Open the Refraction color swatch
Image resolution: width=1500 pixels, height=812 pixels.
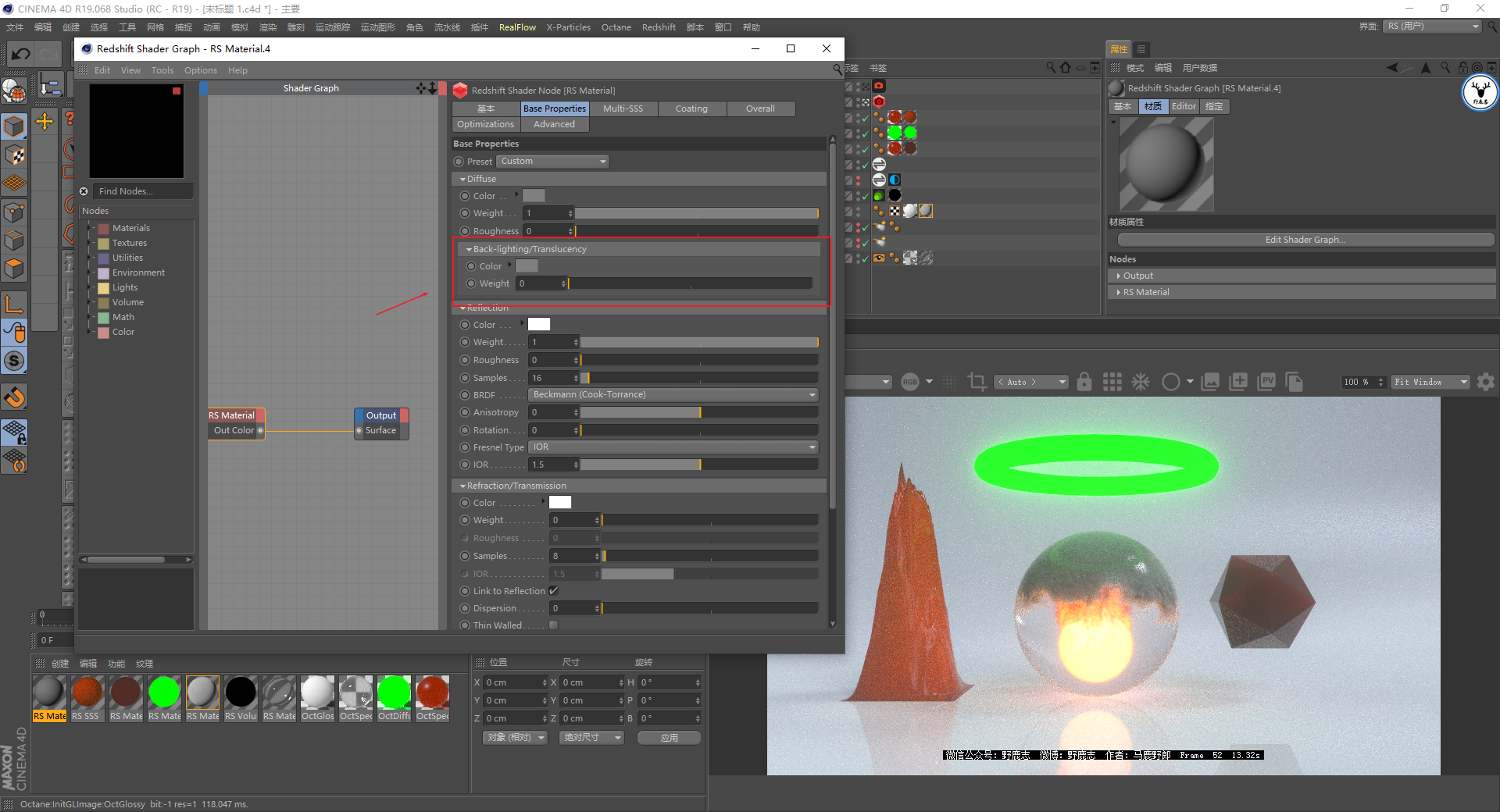point(560,502)
